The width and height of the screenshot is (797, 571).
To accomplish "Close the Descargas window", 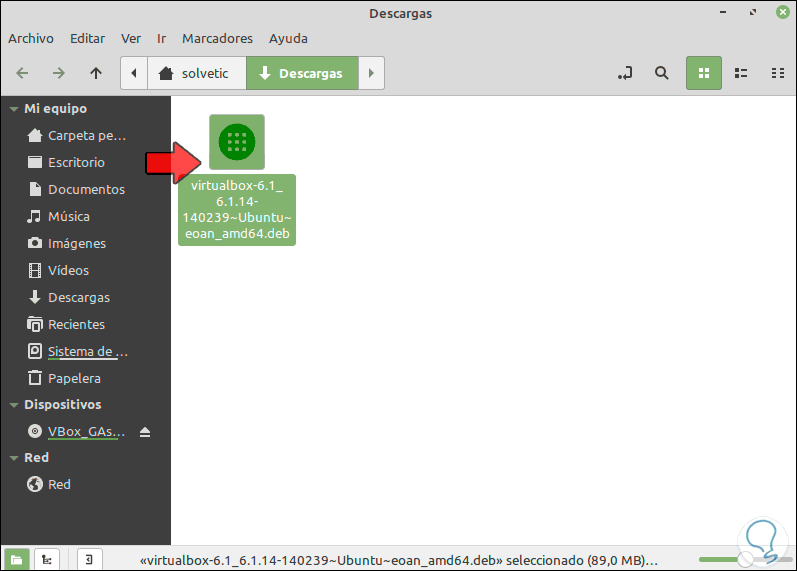I will click(x=783, y=12).
